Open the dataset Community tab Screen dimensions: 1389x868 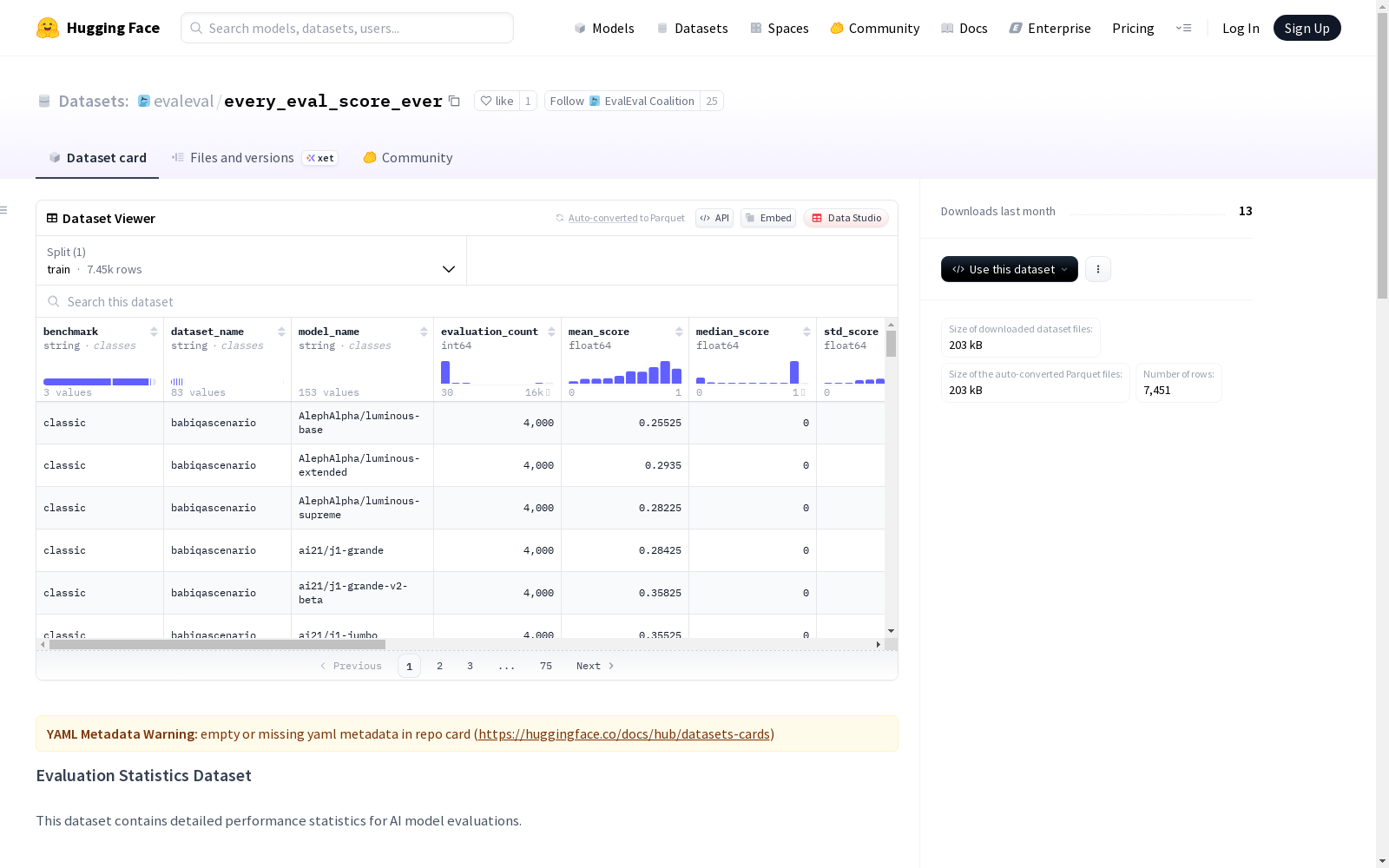click(408, 158)
